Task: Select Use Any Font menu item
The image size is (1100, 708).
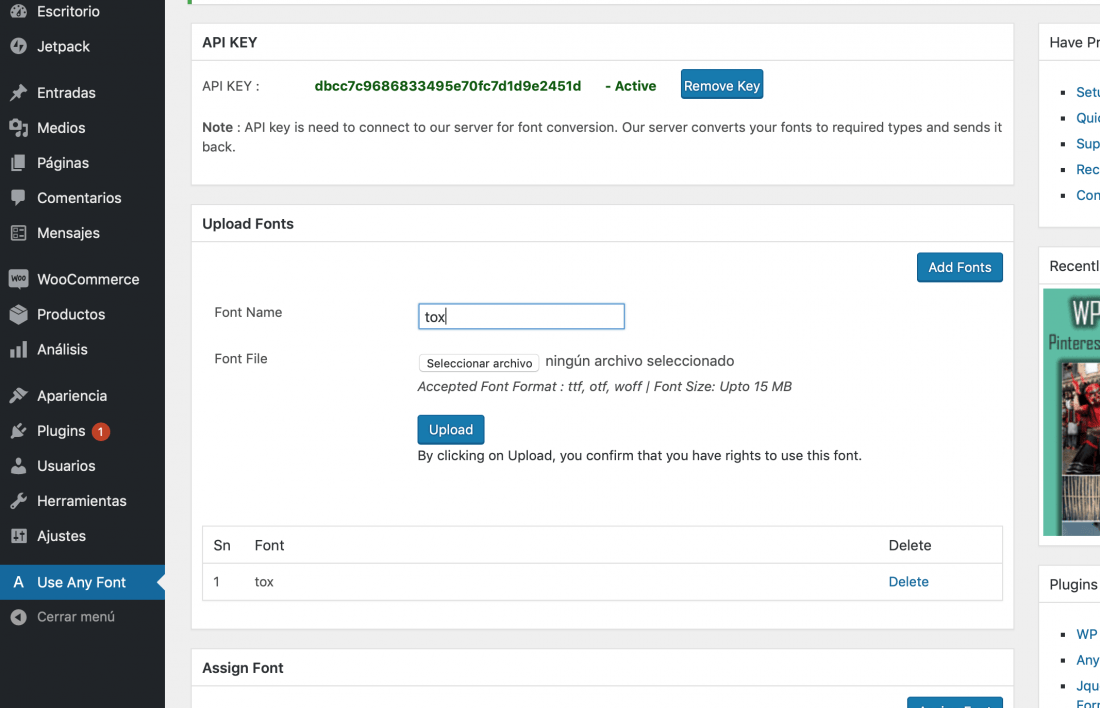Action: pos(82,582)
